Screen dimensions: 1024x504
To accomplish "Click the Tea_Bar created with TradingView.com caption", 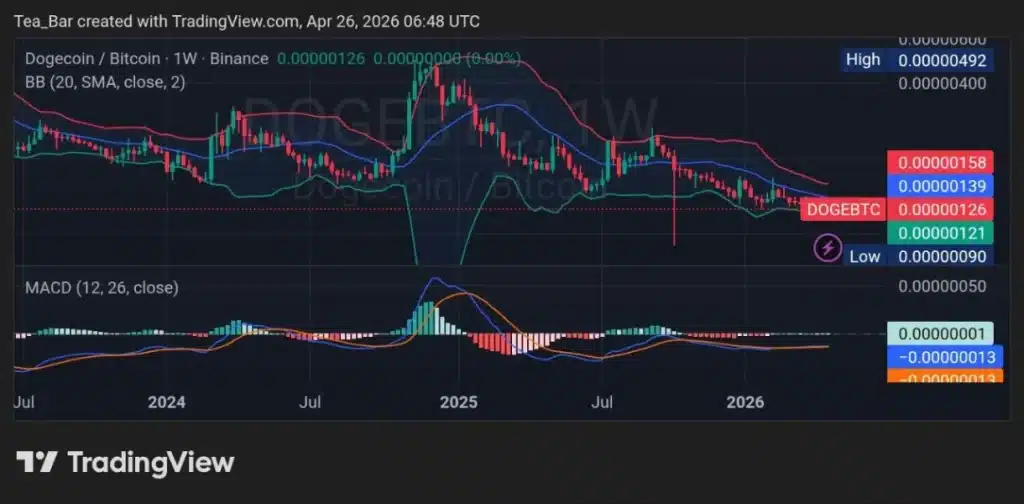I will pyautogui.click(x=247, y=22).
